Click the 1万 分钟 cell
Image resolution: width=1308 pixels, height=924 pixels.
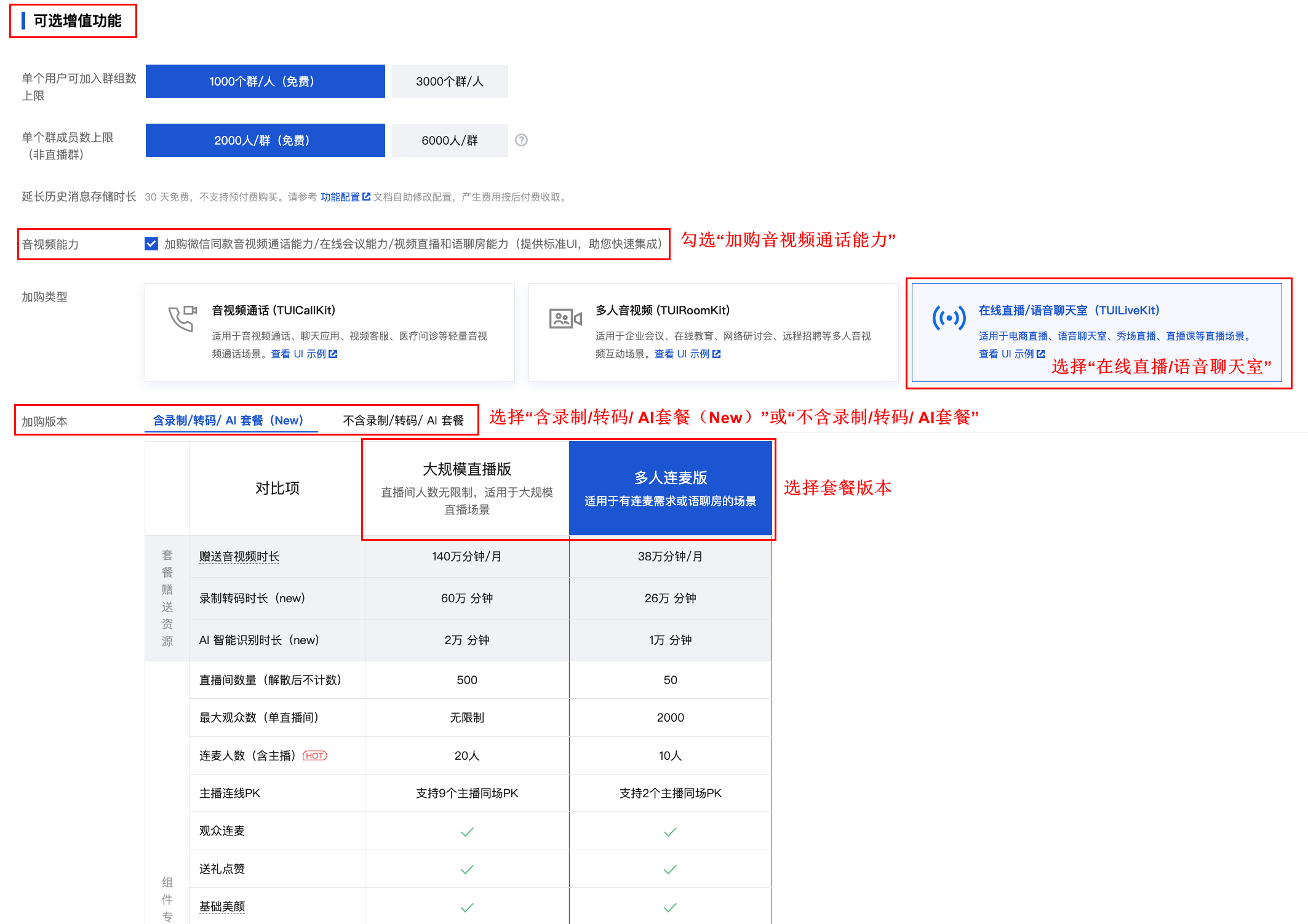coord(671,640)
